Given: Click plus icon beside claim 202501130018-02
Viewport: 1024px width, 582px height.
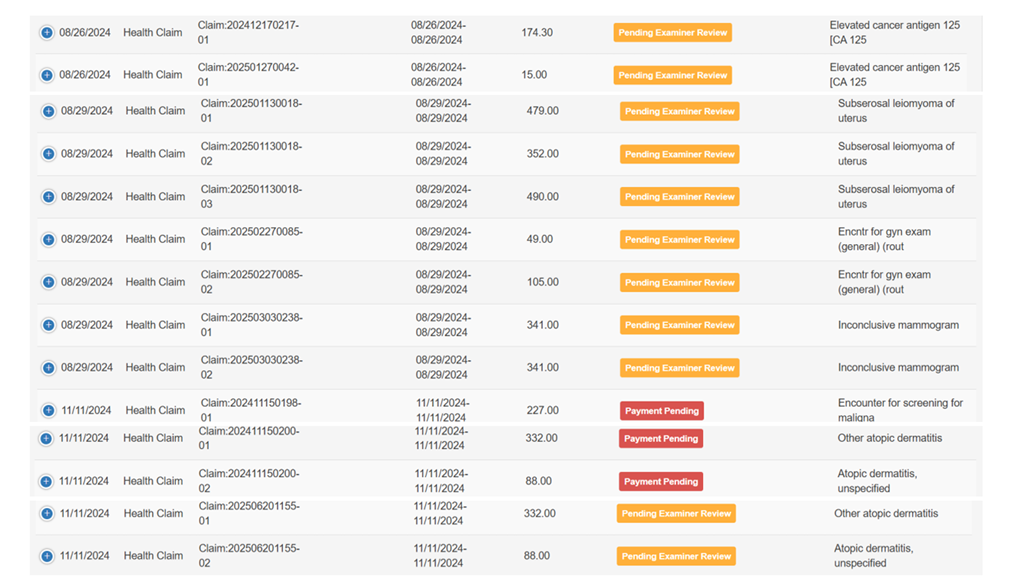Looking at the screenshot, I should [x=48, y=154].
